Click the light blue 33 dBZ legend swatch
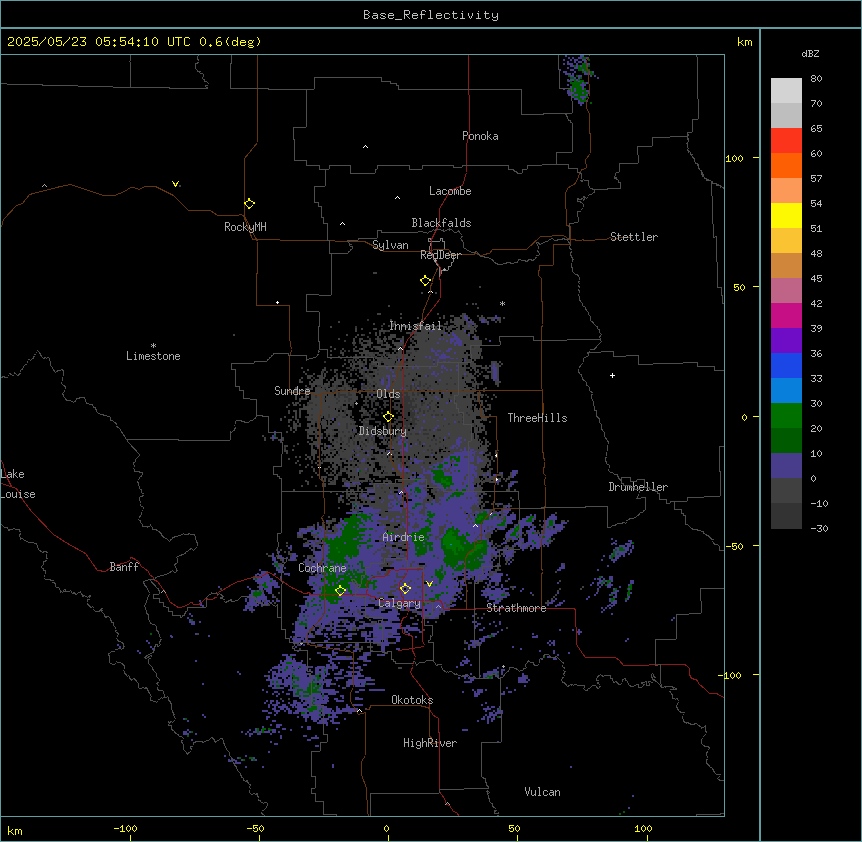The width and height of the screenshot is (862, 842). pyautogui.click(x=786, y=390)
